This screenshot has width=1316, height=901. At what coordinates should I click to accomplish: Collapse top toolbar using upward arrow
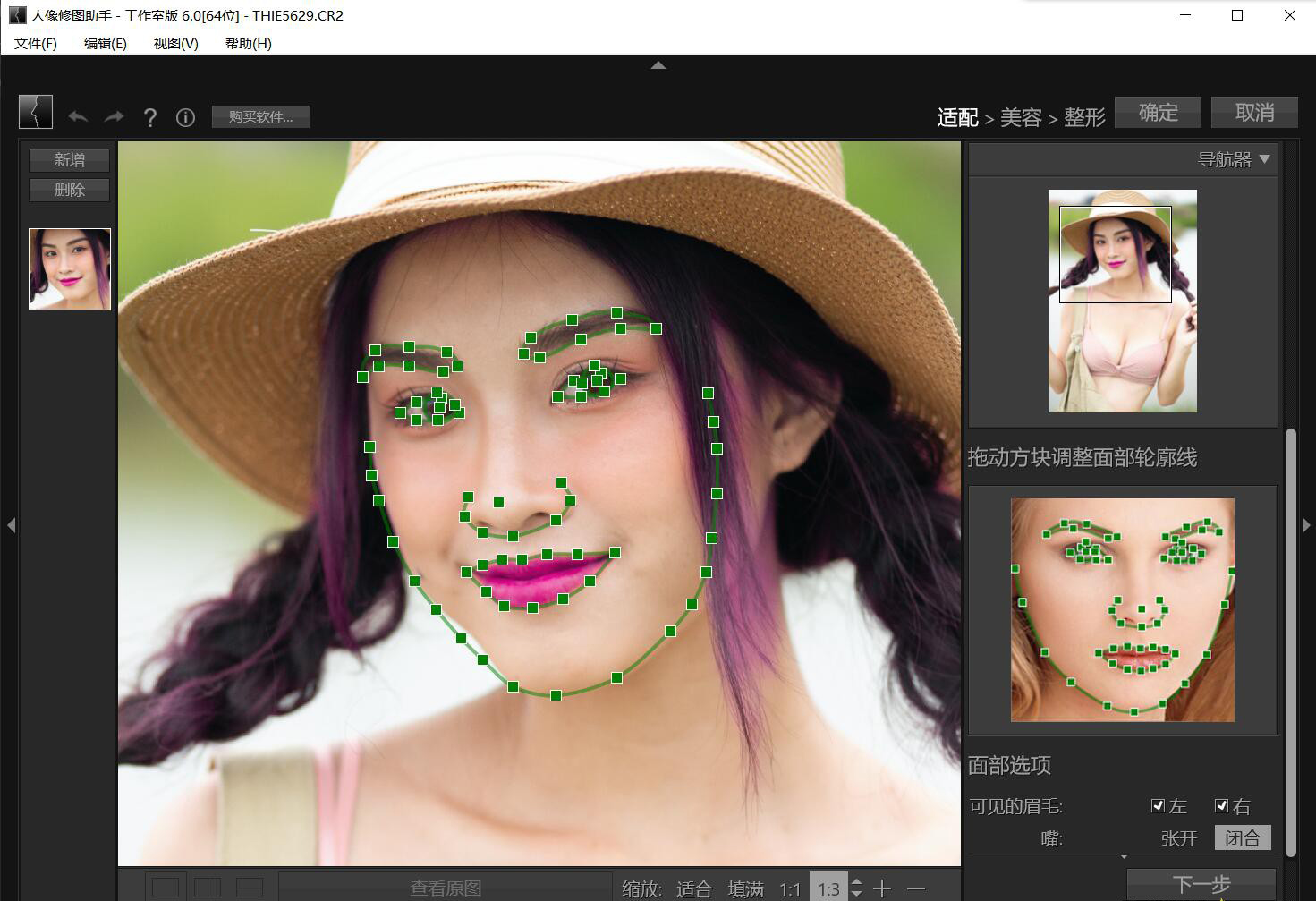(658, 65)
